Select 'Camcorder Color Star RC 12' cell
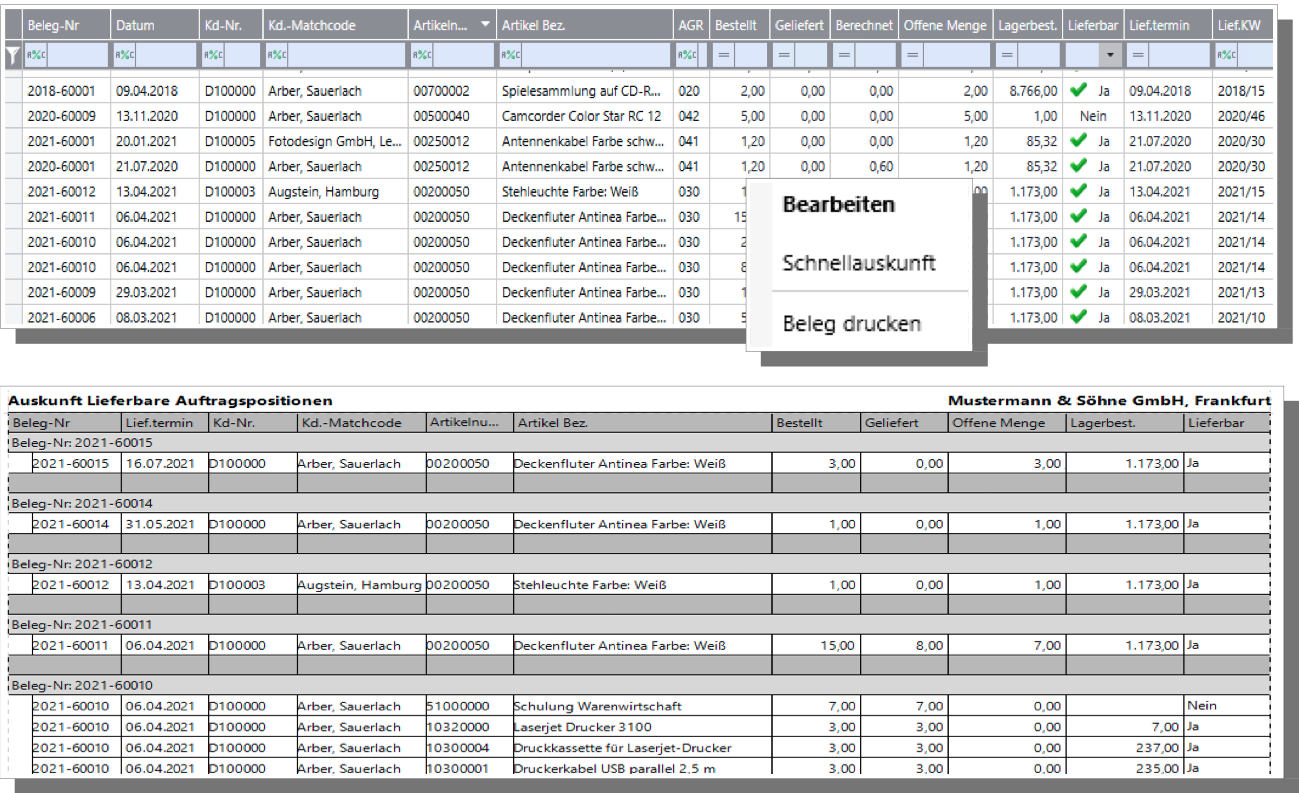Screen dimensions: 1299x793 [582, 116]
